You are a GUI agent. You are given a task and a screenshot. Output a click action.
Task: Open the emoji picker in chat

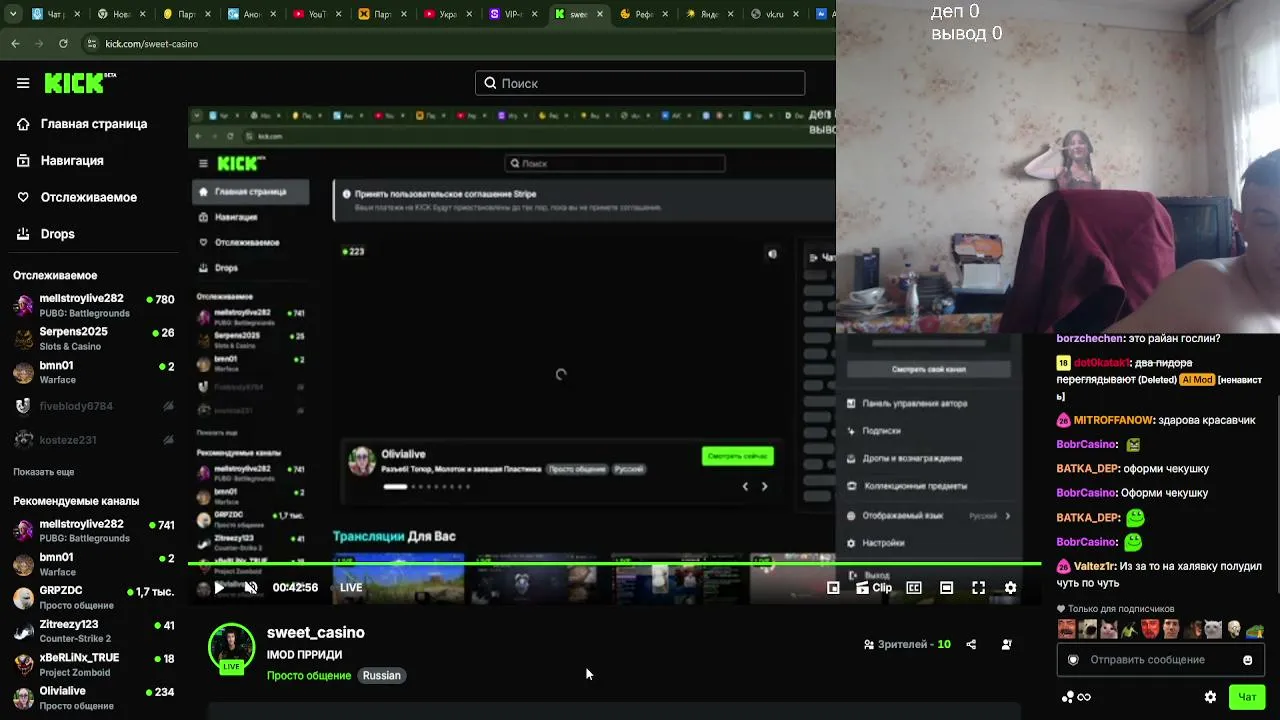(x=1248, y=660)
